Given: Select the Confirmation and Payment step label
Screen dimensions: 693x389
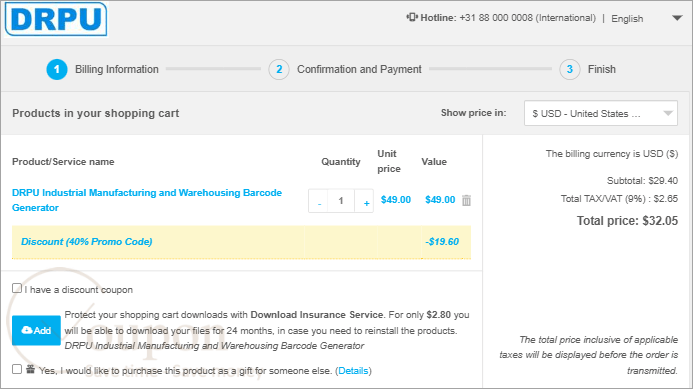Looking at the screenshot, I should (x=359, y=69).
